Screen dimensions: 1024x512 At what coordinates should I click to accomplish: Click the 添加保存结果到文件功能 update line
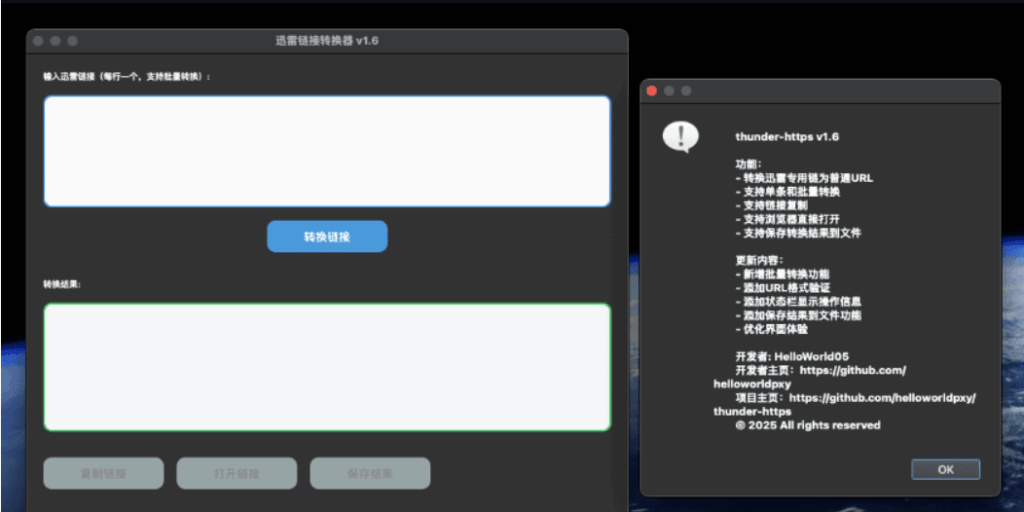coord(798,315)
